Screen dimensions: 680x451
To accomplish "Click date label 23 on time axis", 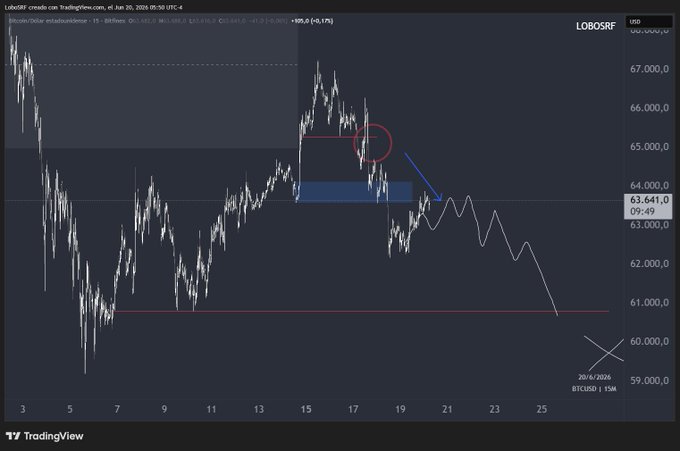I will (x=494, y=409).
